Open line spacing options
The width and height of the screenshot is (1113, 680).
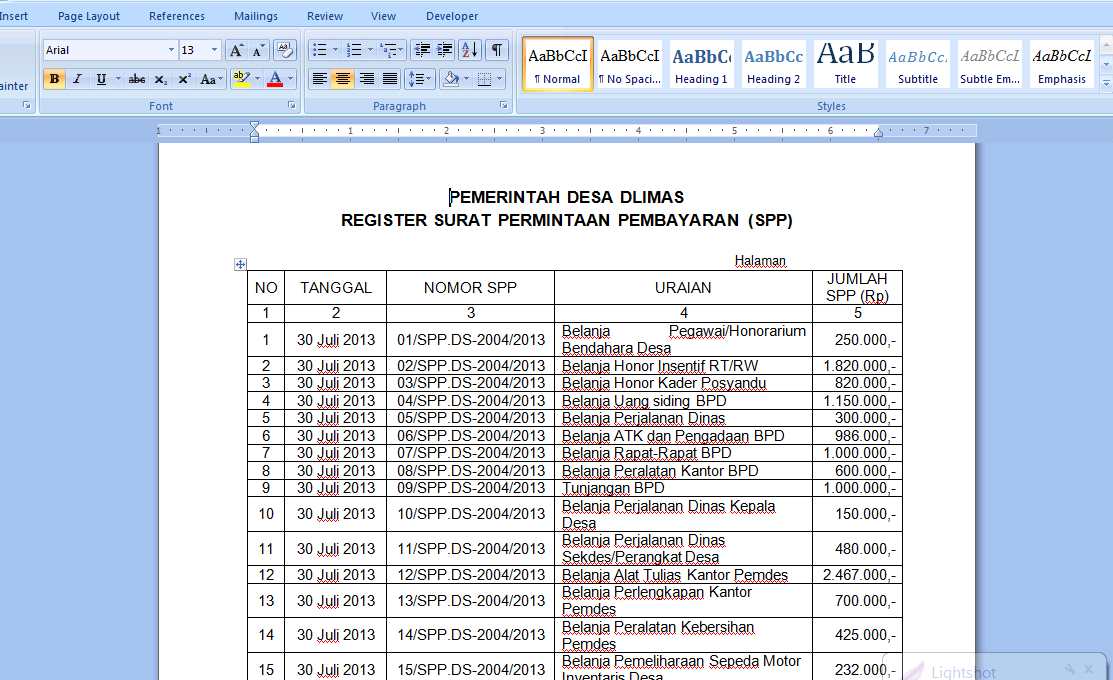[420, 79]
